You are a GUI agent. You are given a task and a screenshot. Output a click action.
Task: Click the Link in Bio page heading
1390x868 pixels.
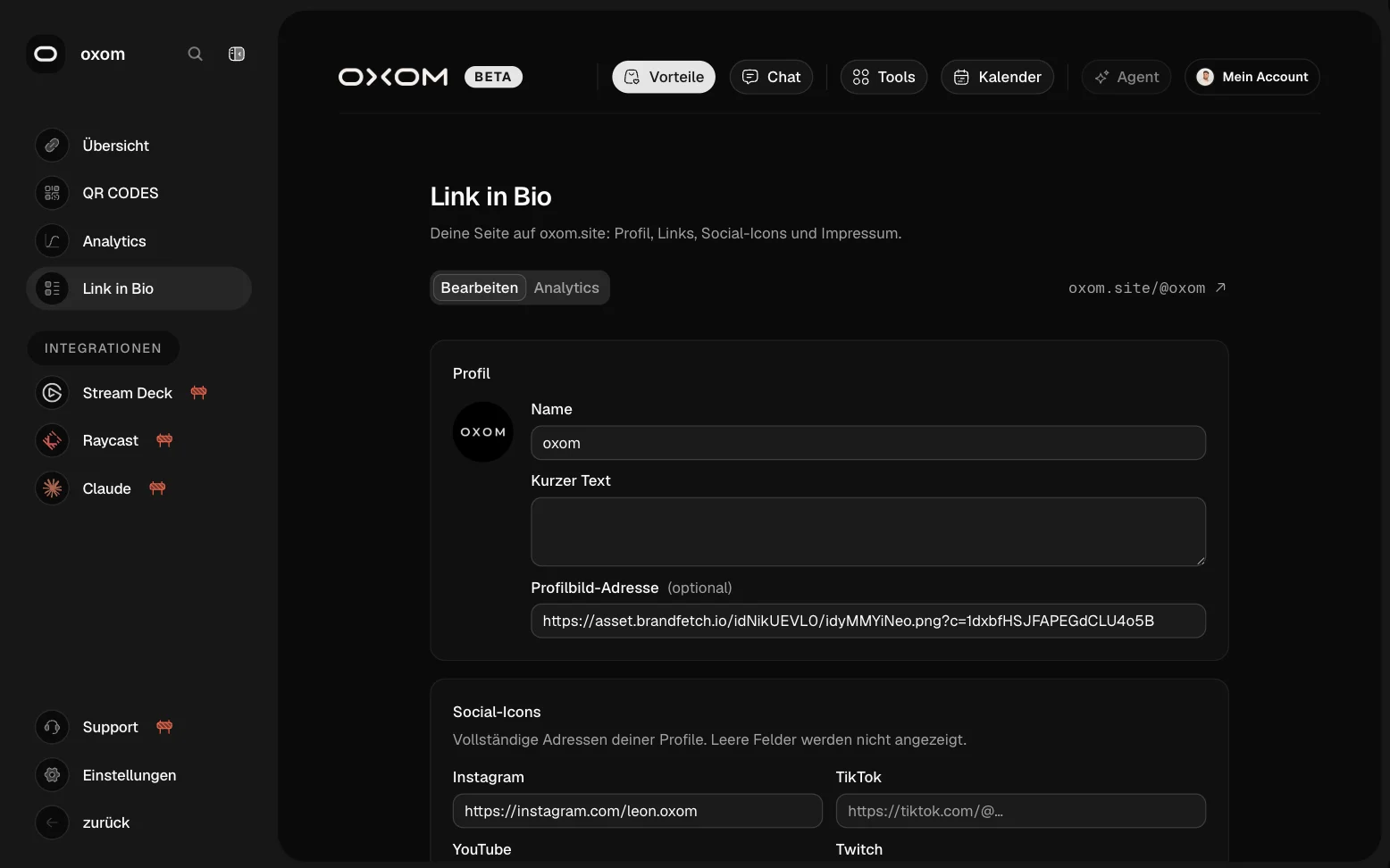tap(491, 196)
